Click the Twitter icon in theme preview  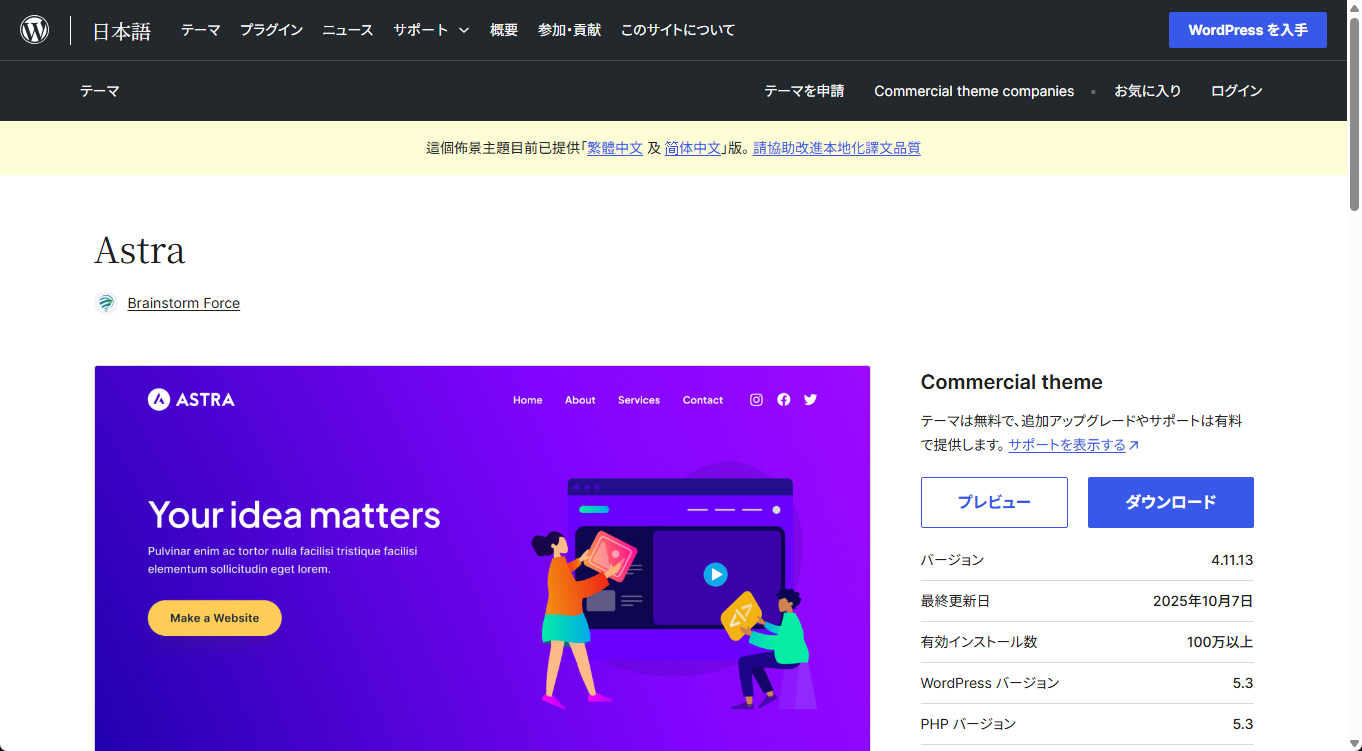[x=810, y=400]
